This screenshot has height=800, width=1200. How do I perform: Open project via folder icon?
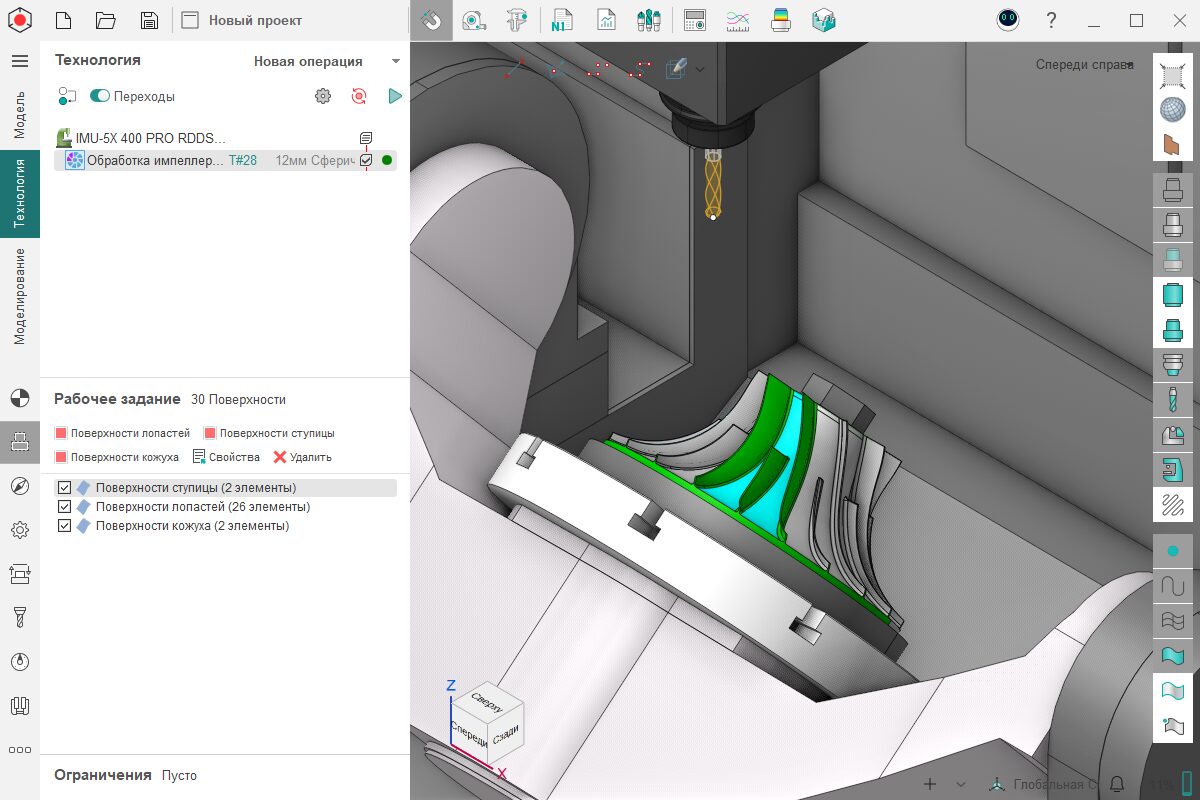coord(106,21)
